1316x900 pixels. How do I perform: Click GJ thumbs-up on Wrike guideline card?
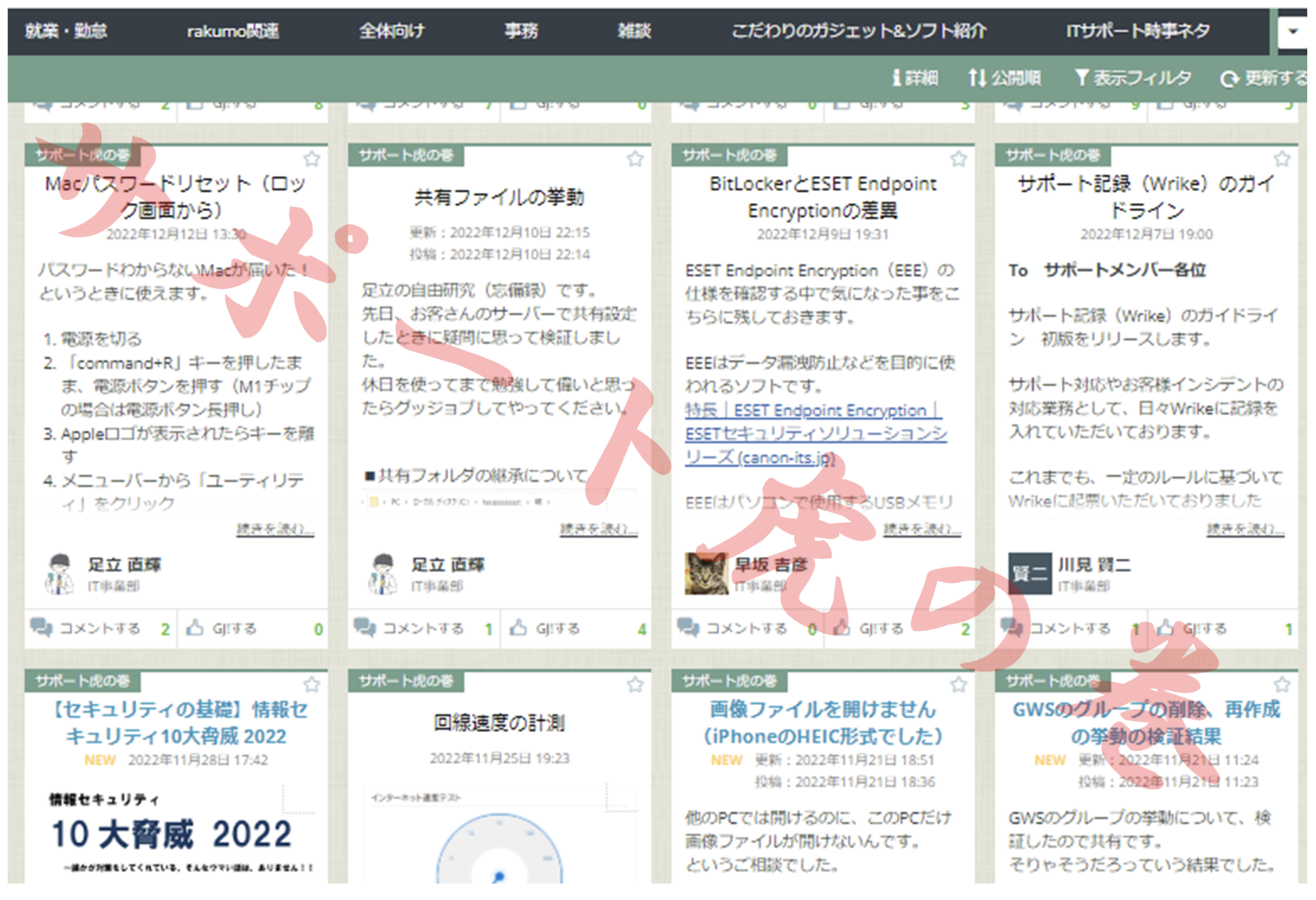coord(1165,628)
